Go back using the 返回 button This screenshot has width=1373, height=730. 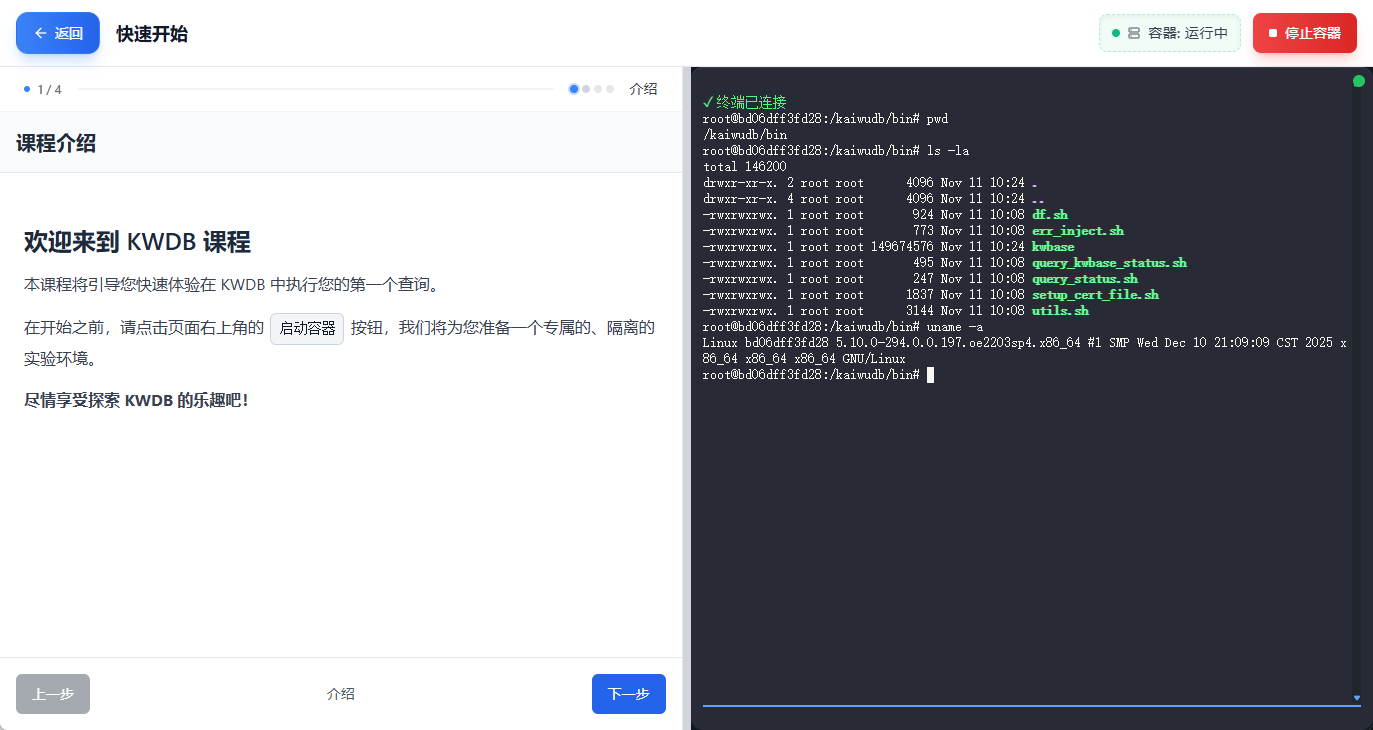[58, 33]
